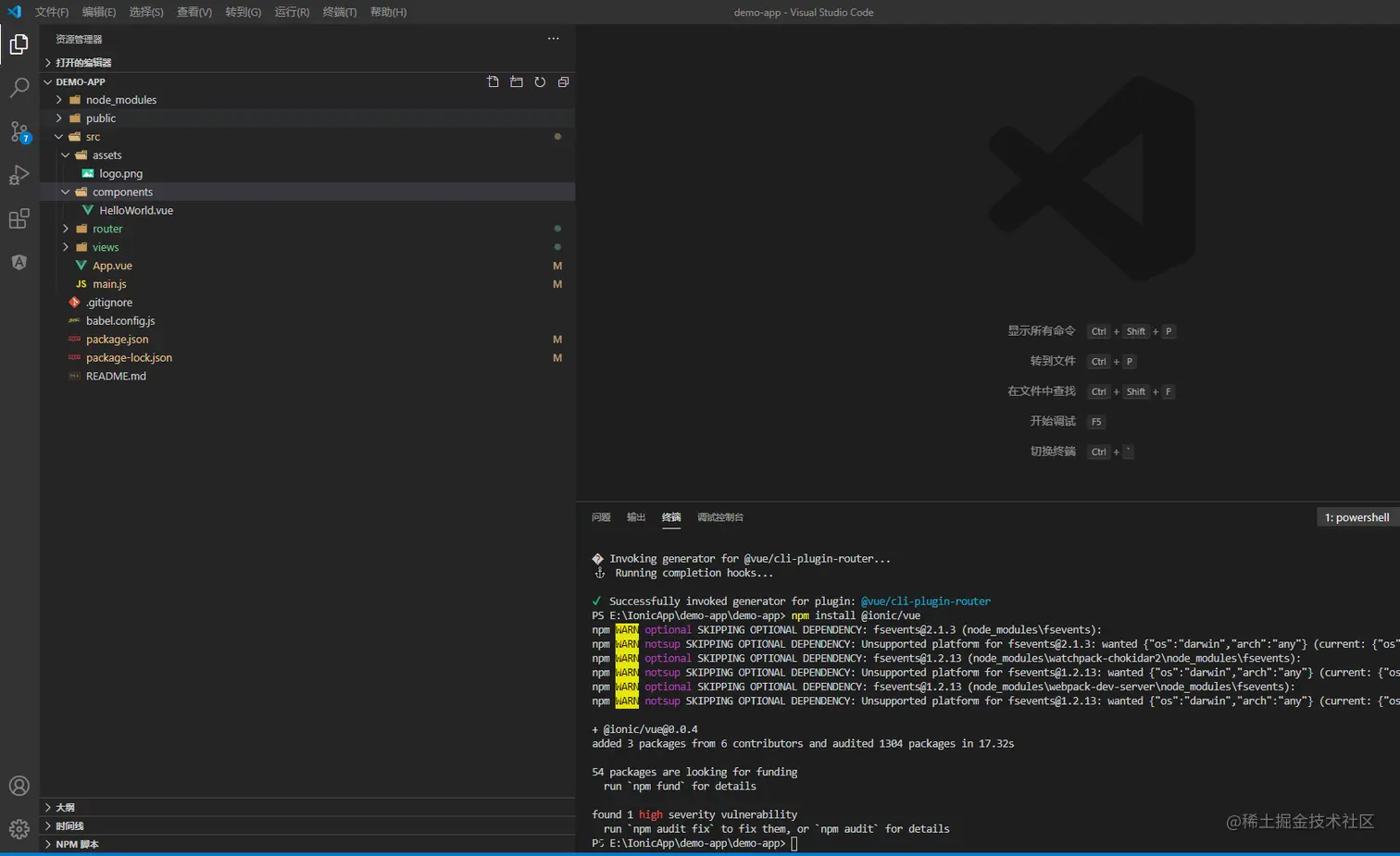Click the babel icon beside babel.config.js
This screenshot has width=1400, height=856.
click(x=75, y=321)
